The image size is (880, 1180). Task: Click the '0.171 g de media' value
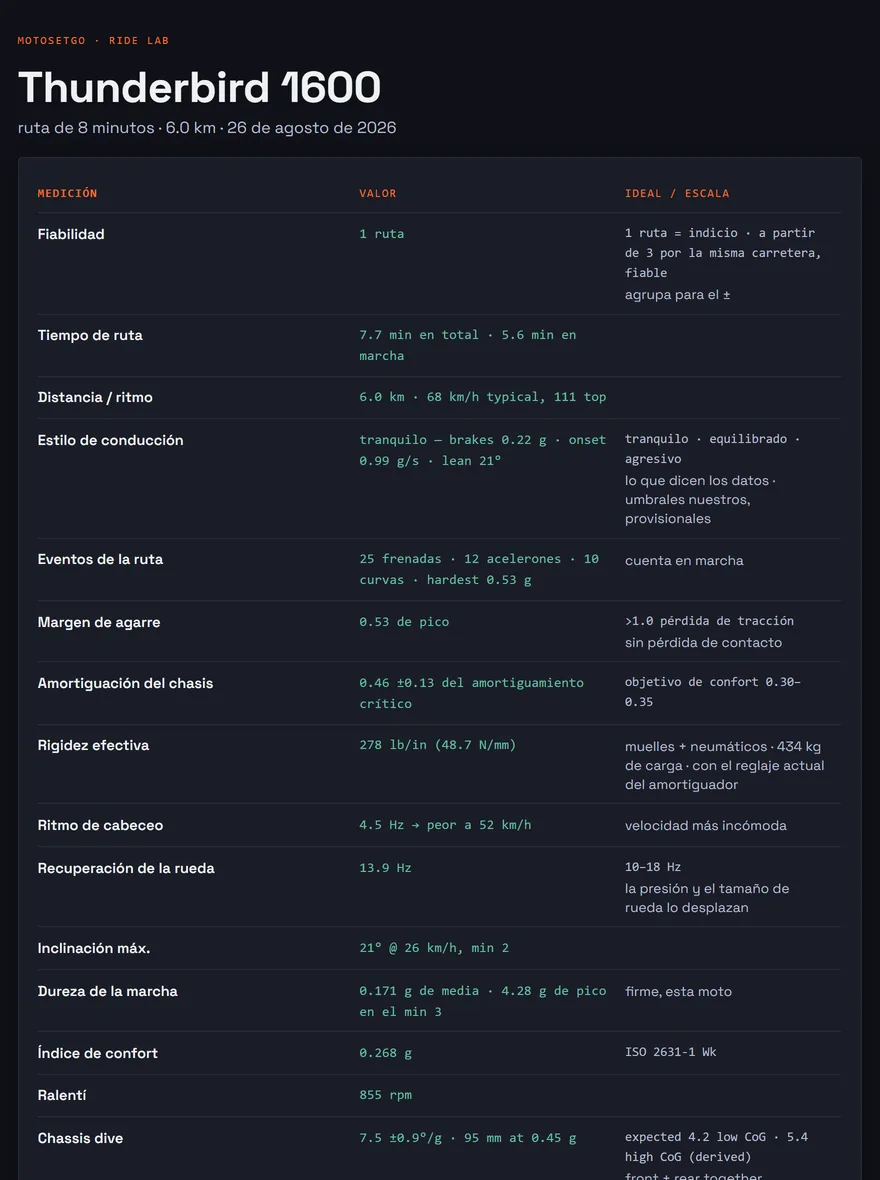click(483, 1002)
